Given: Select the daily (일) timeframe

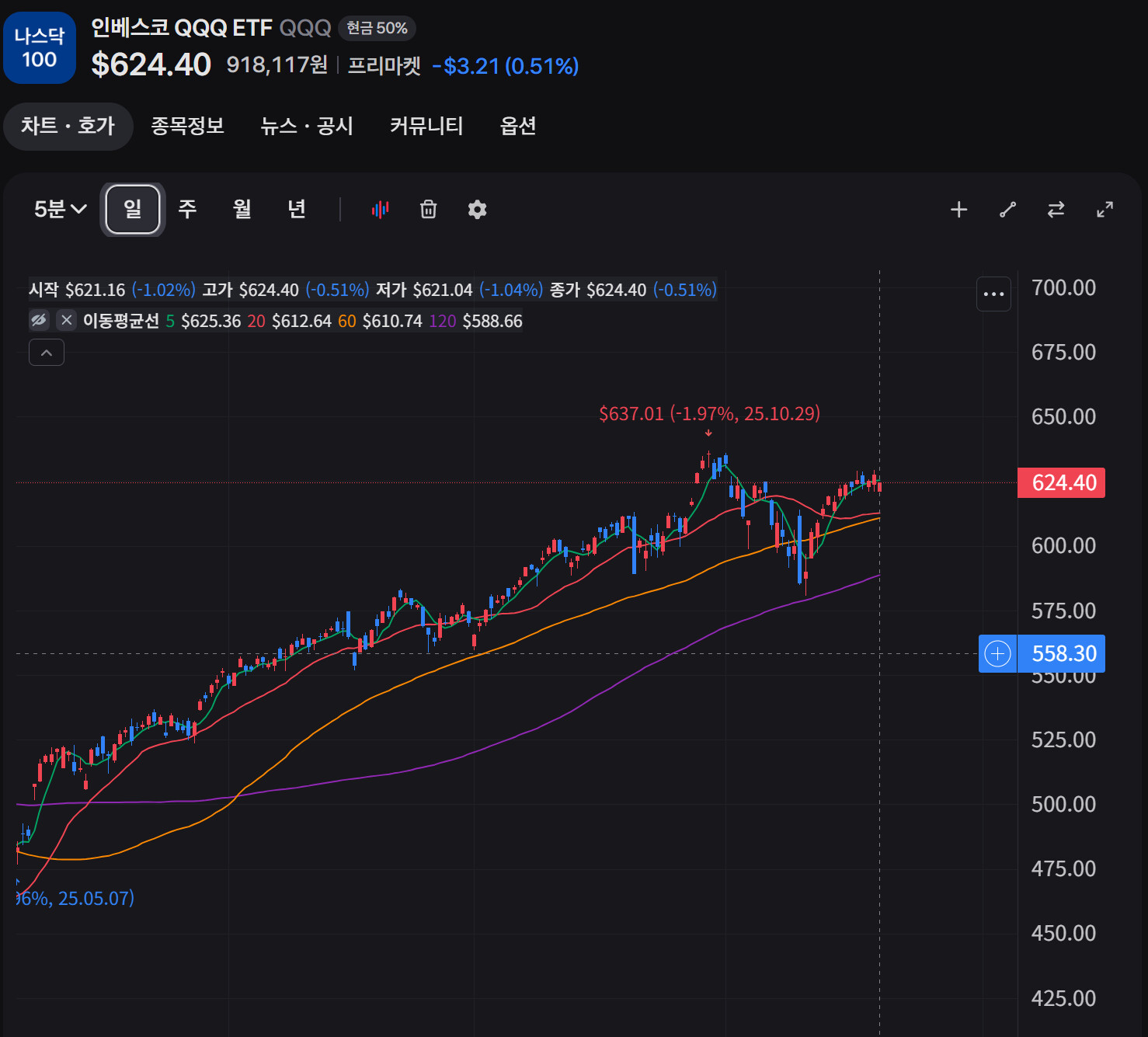Looking at the screenshot, I should 133,209.
